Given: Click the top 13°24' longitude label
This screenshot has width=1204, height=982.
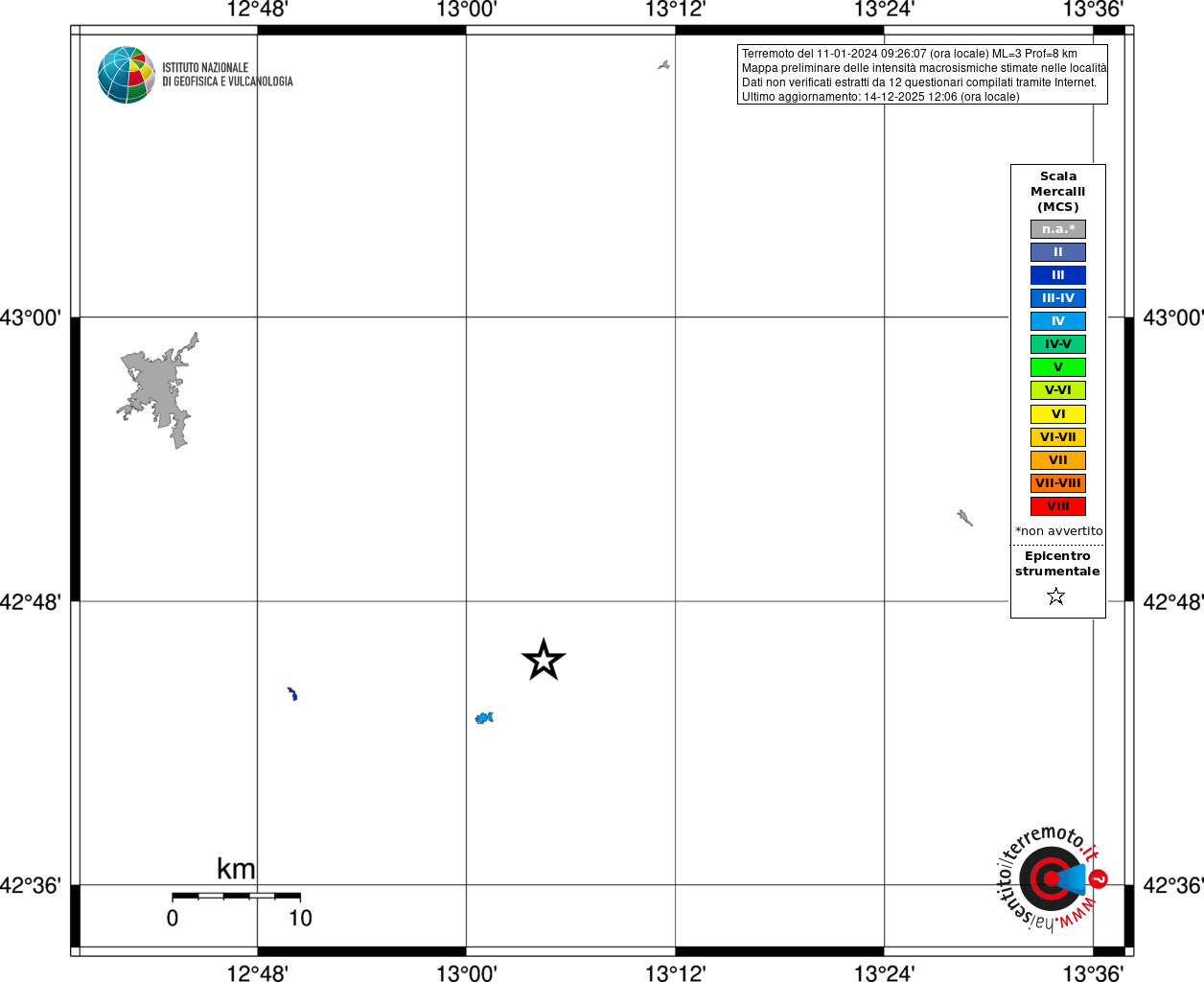Looking at the screenshot, I should pos(884,10).
